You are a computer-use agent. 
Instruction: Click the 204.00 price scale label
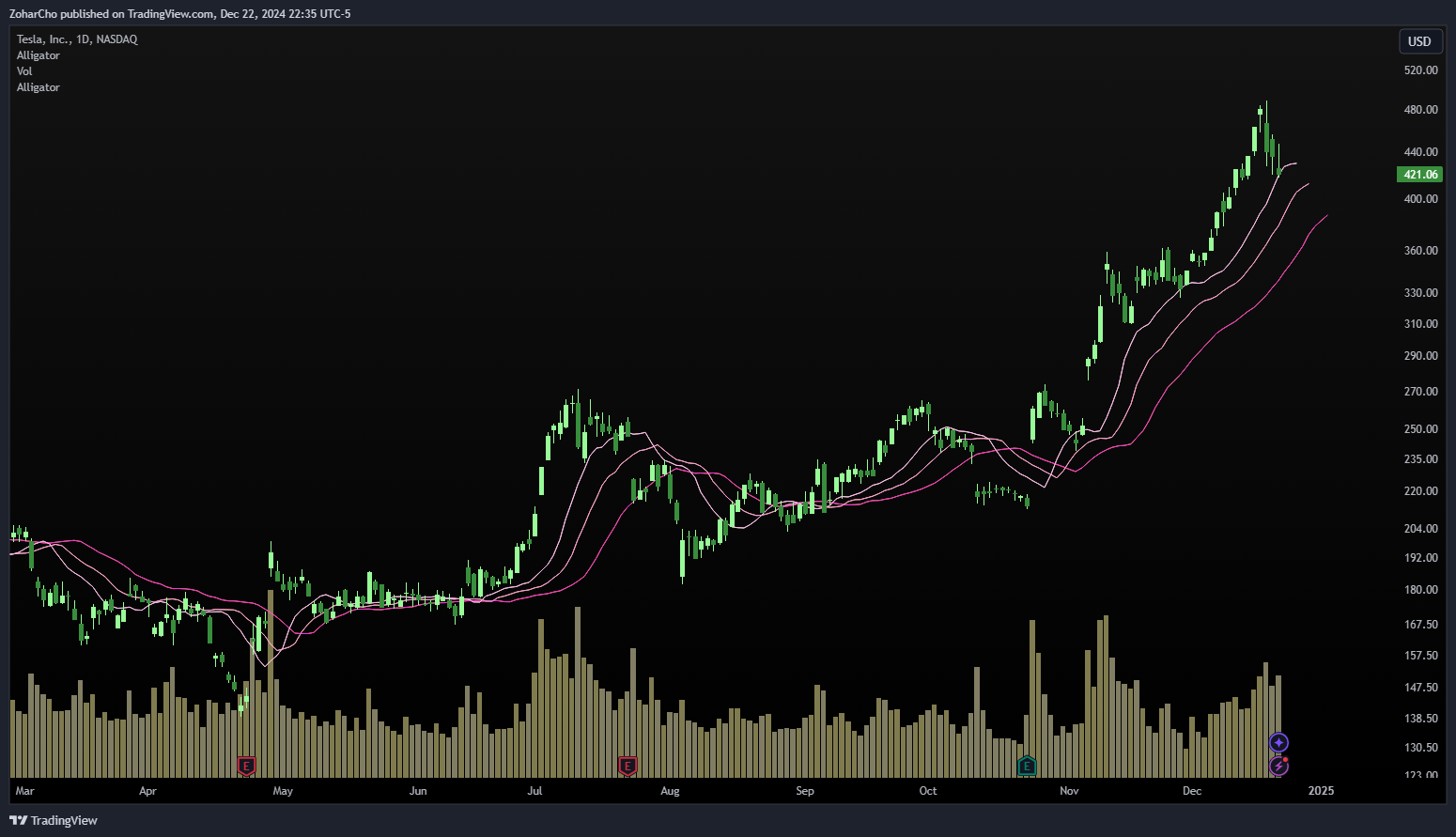1420,529
